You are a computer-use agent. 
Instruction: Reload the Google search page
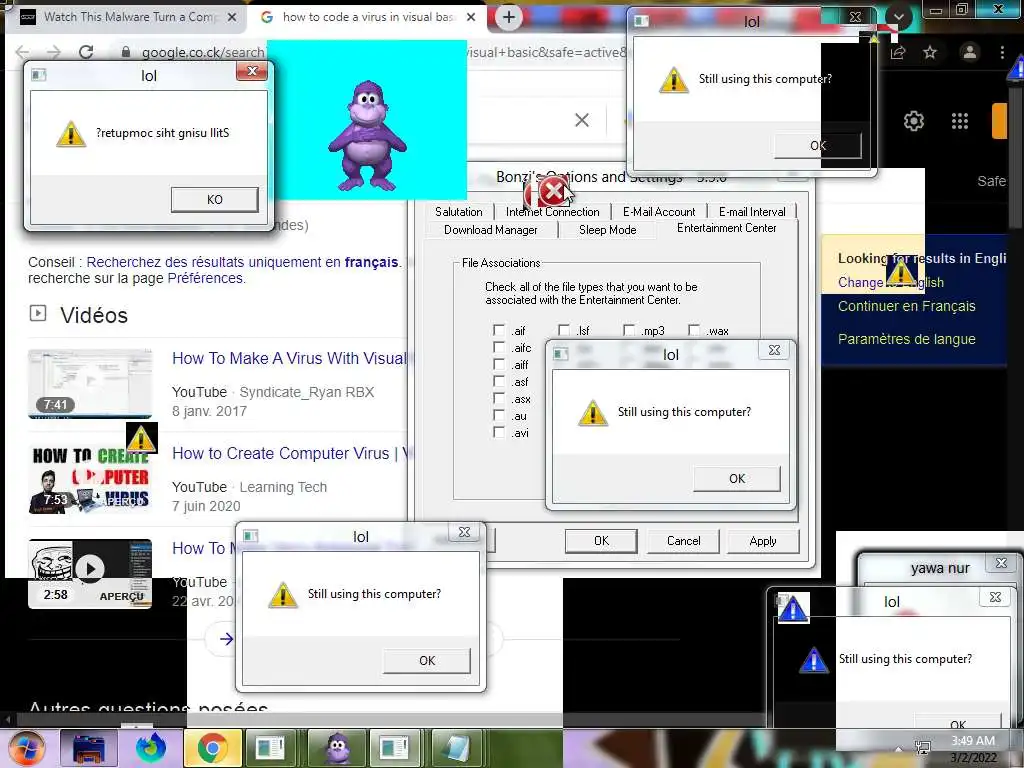(86, 52)
